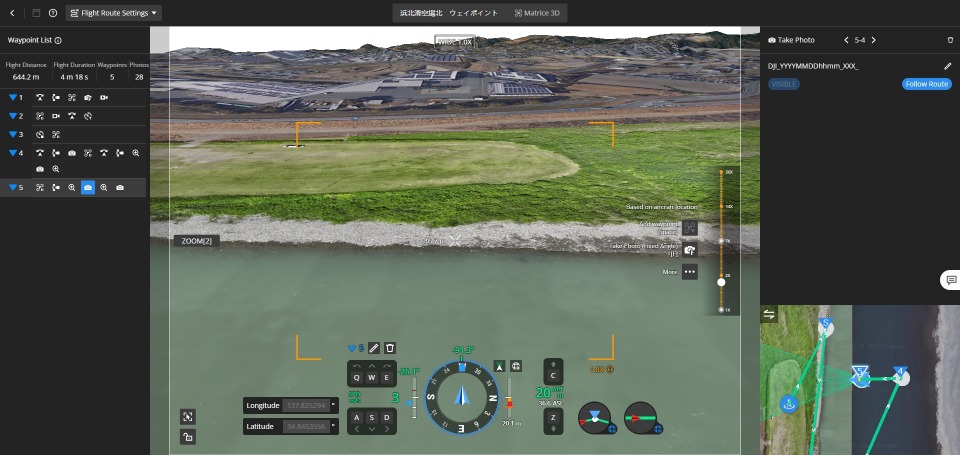Delete waypoint 5 using the trash icon by the compass
The height and width of the screenshot is (455, 960).
pyautogui.click(x=390, y=348)
